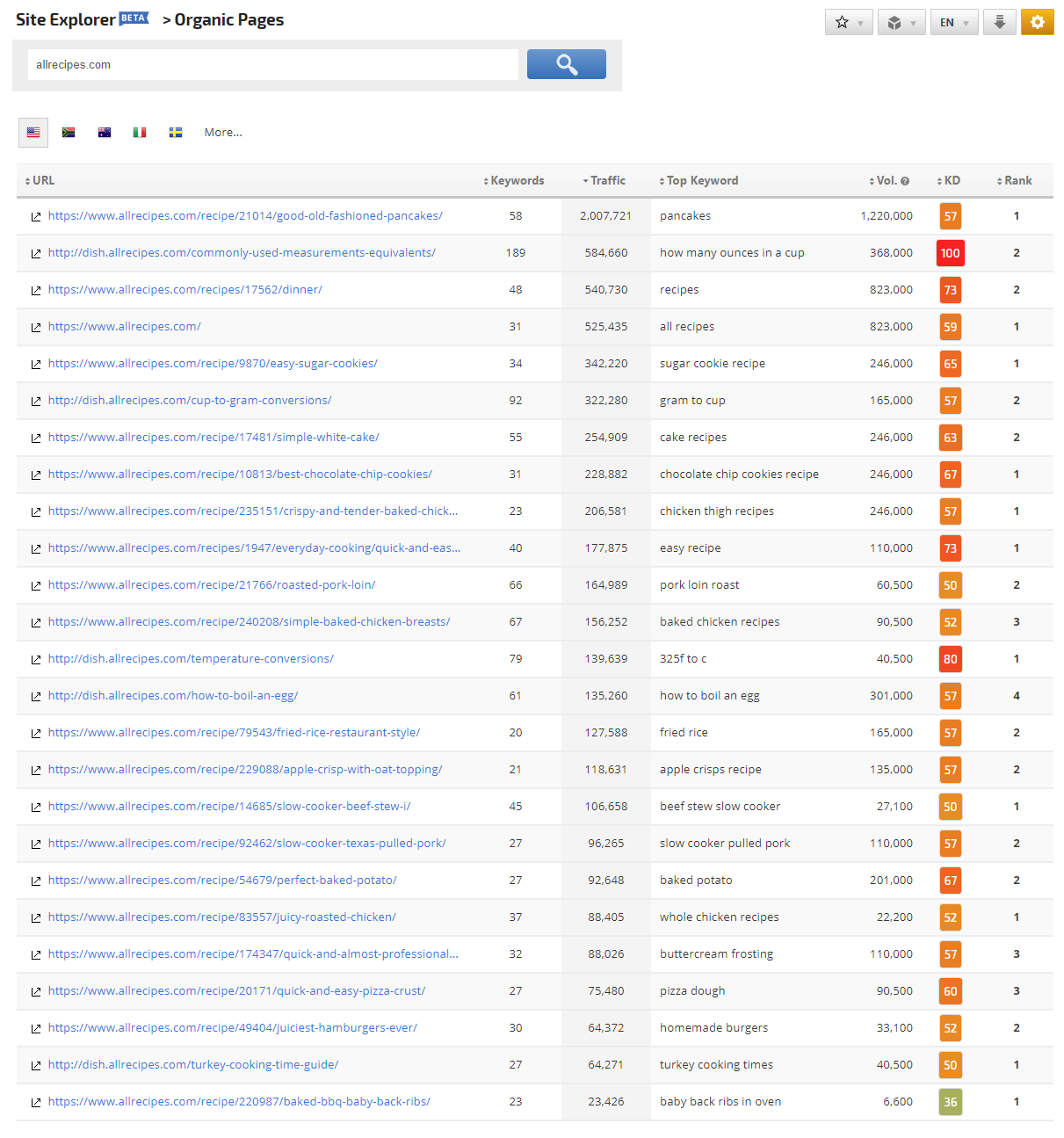Click the blue magnifier search button
This screenshot has width=1064, height=1138.
coord(566,64)
